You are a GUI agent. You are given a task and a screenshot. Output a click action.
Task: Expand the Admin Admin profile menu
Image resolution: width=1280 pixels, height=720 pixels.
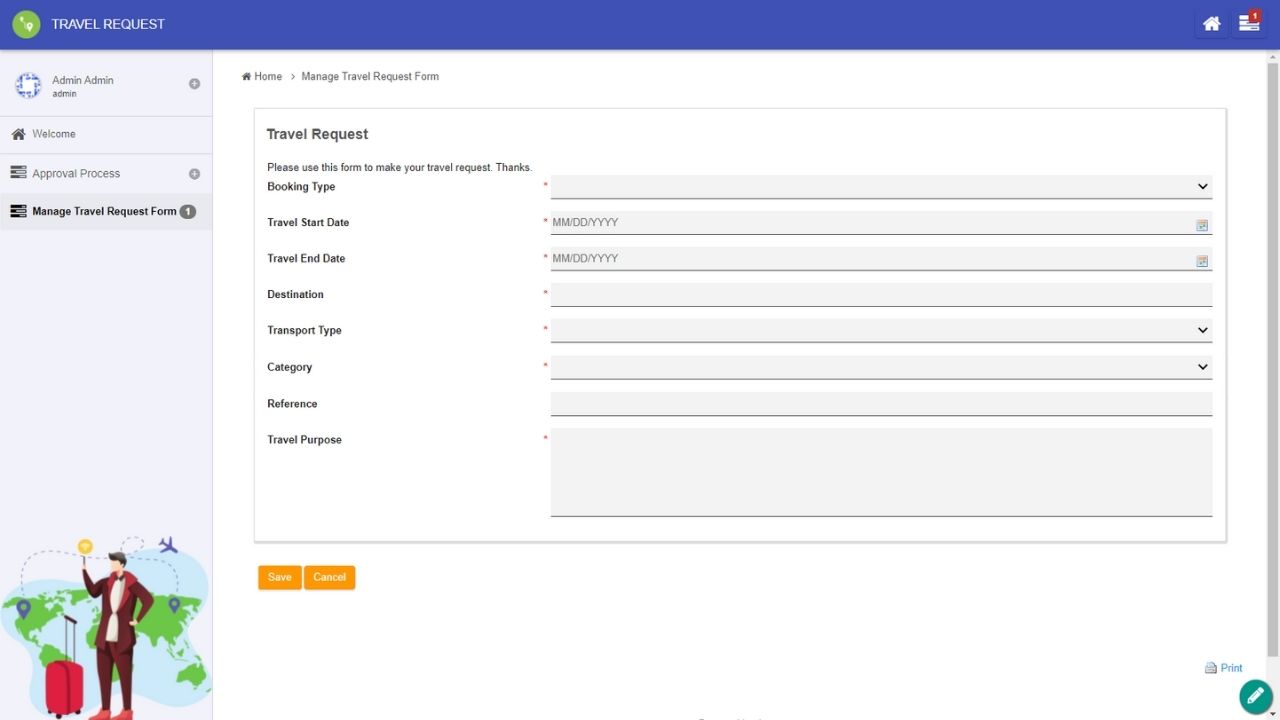(x=194, y=84)
